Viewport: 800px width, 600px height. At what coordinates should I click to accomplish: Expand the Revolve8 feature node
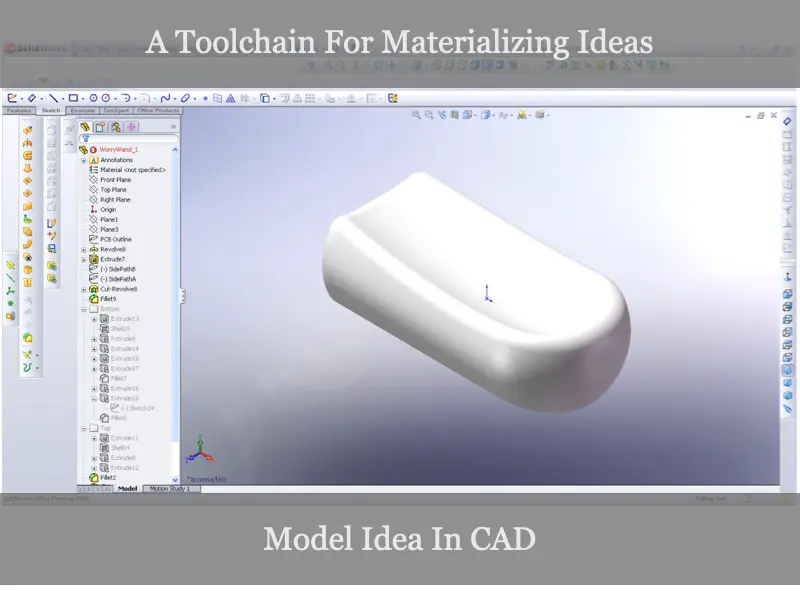tap(84, 249)
